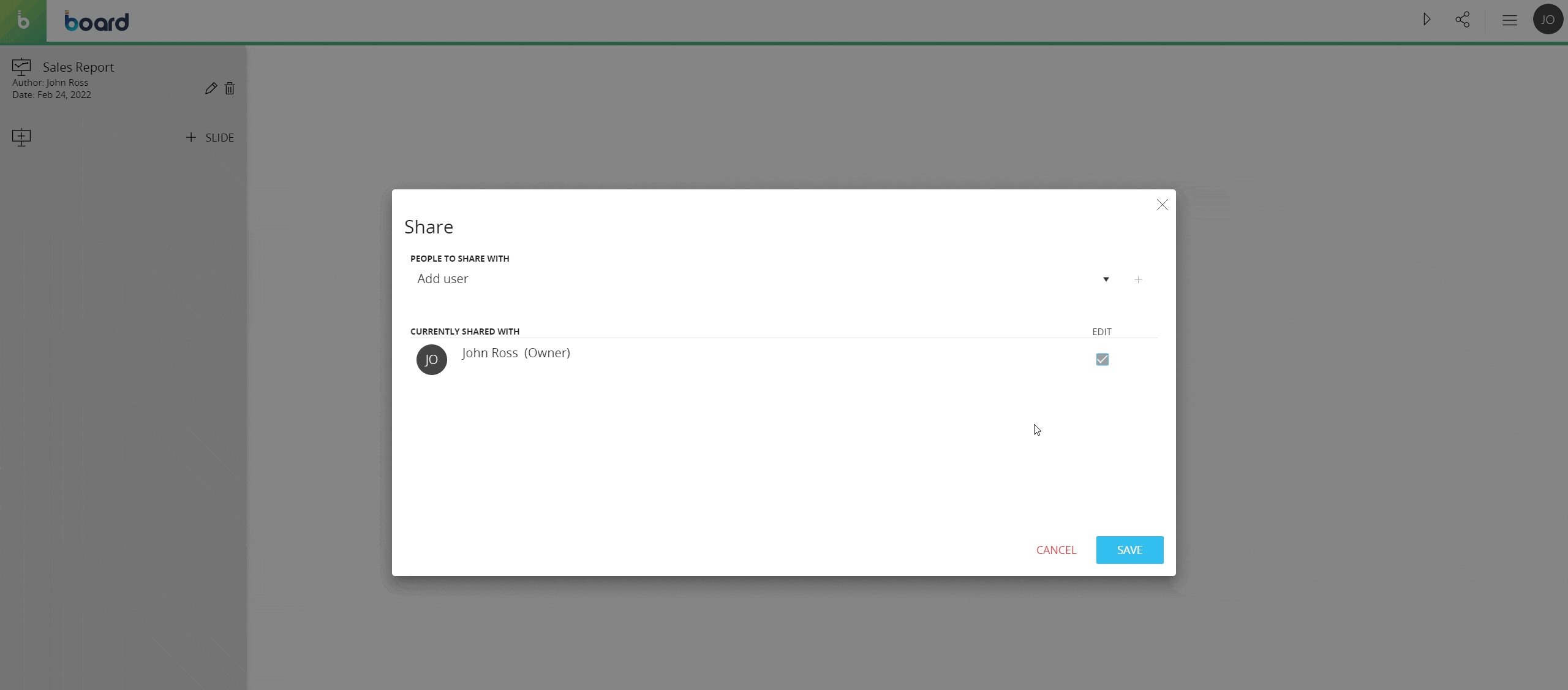Click CANCEL in the Share dialog
1568x690 pixels.
[x=1056, y=550]
